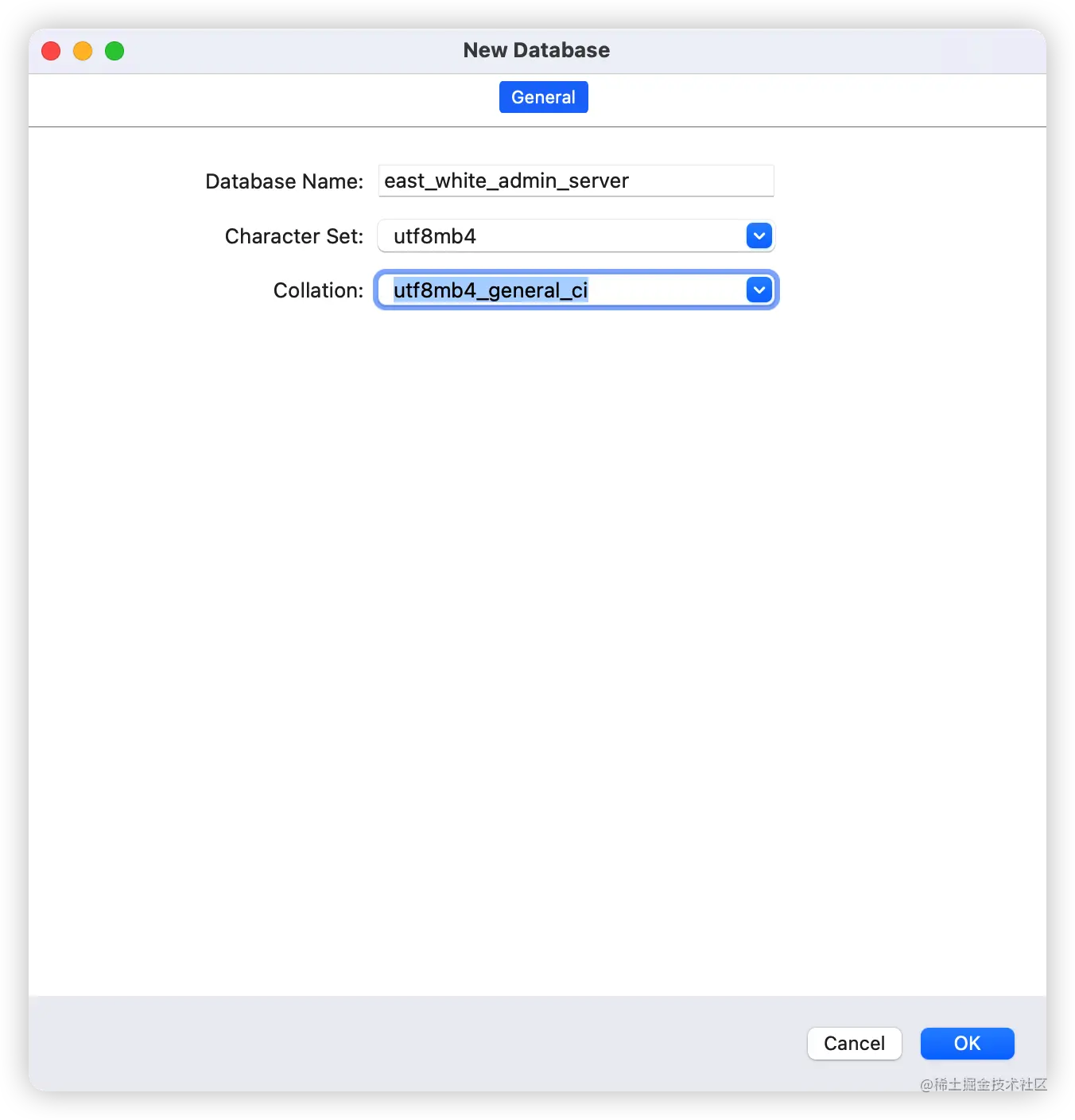This screenshot has height=1120, width=1075.
Task: Click the New Database title bar
Action: click(x=537, y=50)
